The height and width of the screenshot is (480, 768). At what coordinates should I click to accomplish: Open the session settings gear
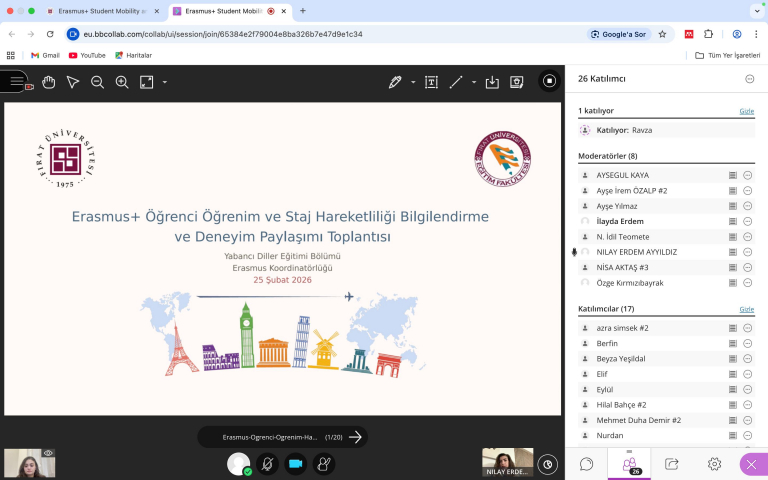pyautogui.click(x=714, y=464)
